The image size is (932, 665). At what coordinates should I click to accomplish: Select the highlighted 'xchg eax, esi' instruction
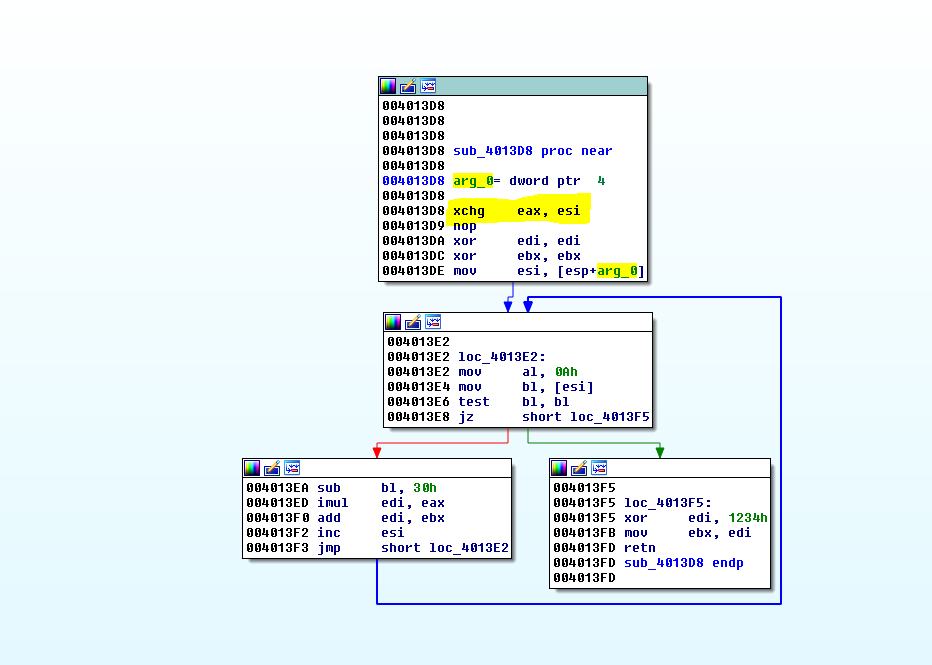[x=516, y=211]
